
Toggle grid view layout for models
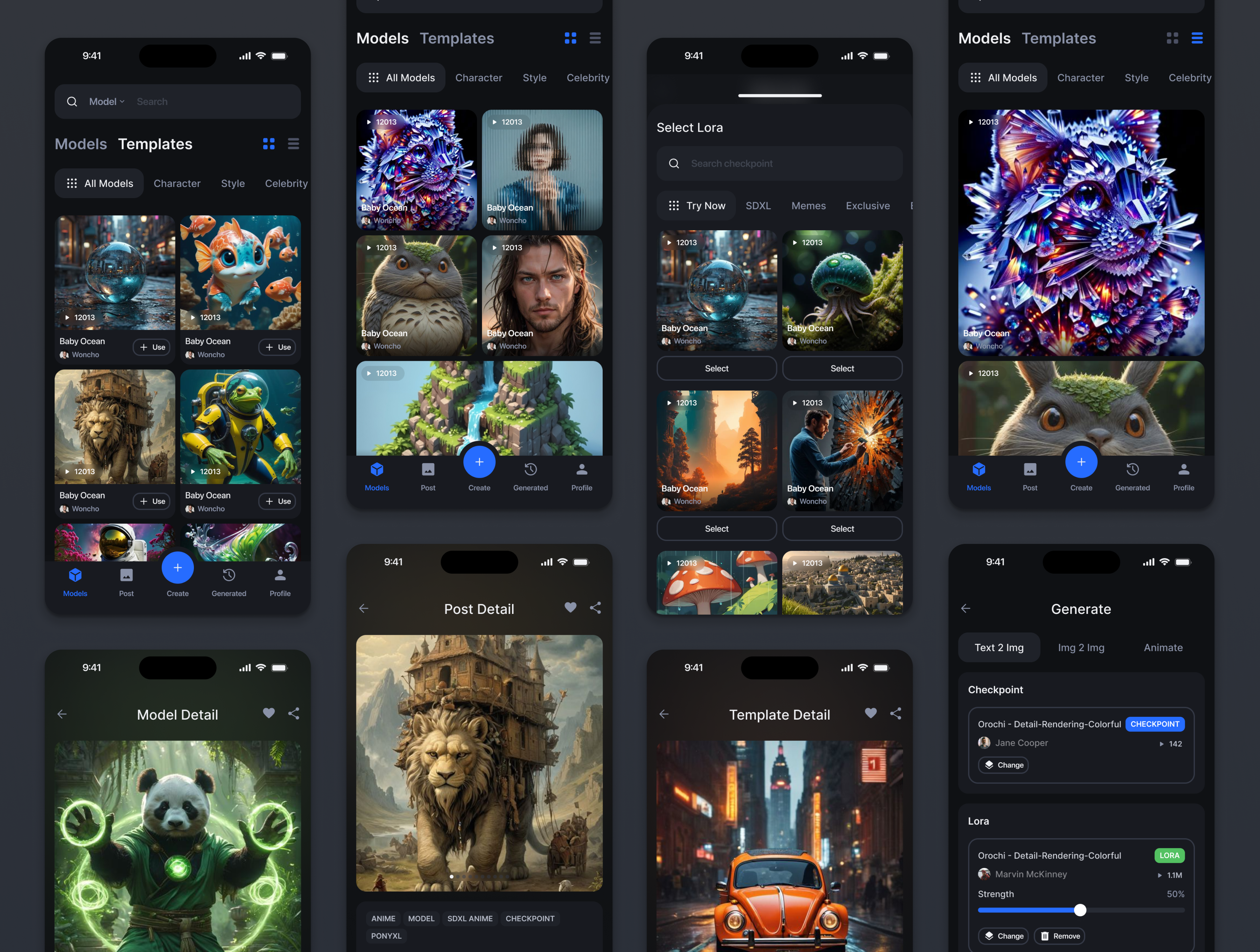pos(570,37)
